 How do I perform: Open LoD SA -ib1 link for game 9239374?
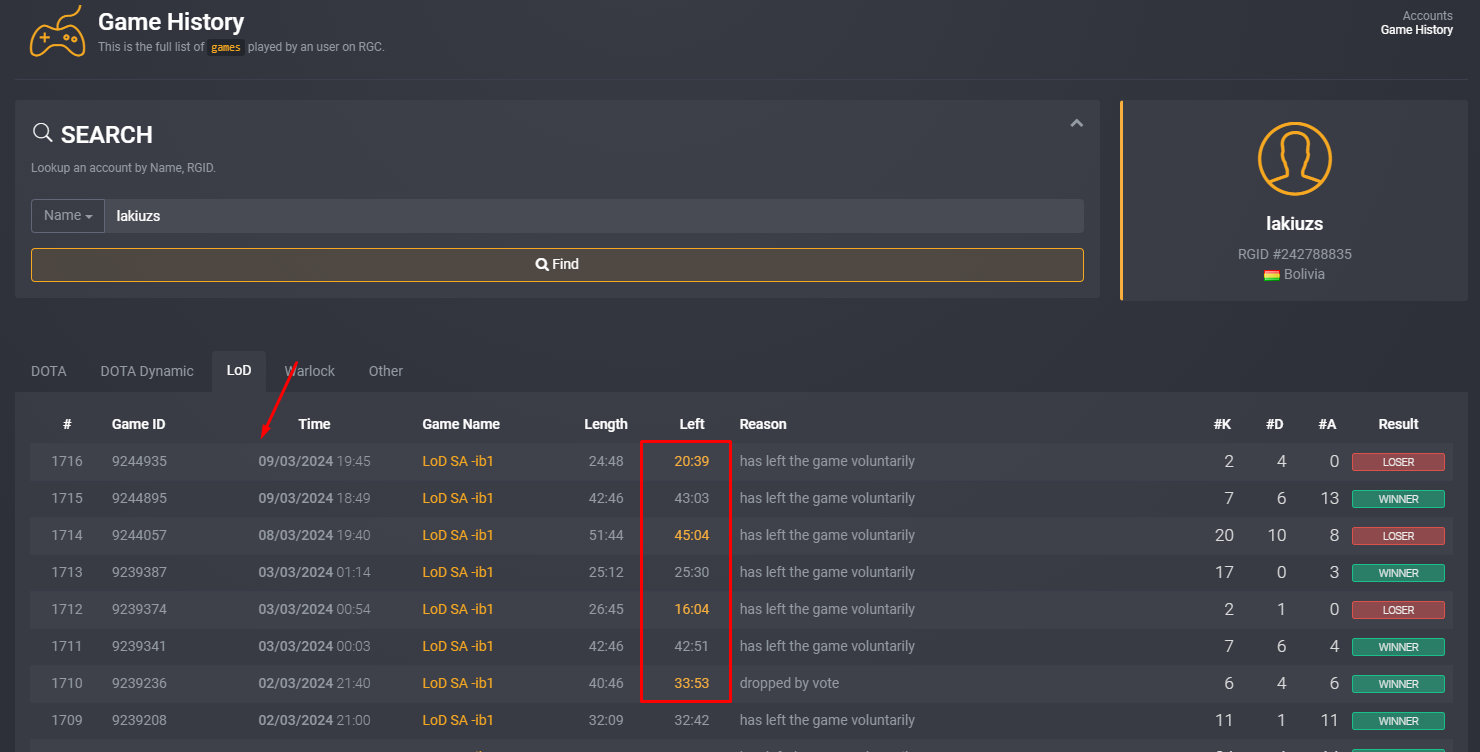tap(458, 609)
